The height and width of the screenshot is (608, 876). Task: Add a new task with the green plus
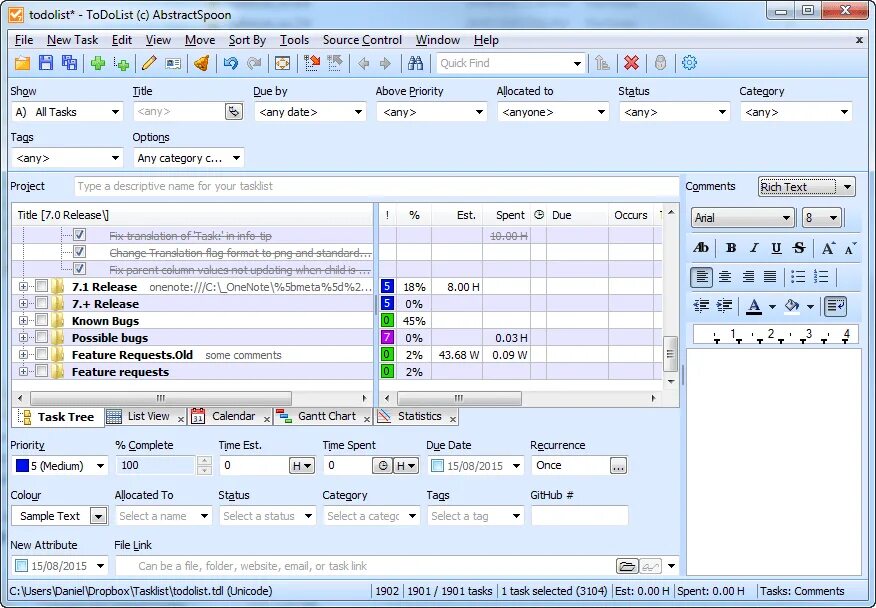(98, 63)
